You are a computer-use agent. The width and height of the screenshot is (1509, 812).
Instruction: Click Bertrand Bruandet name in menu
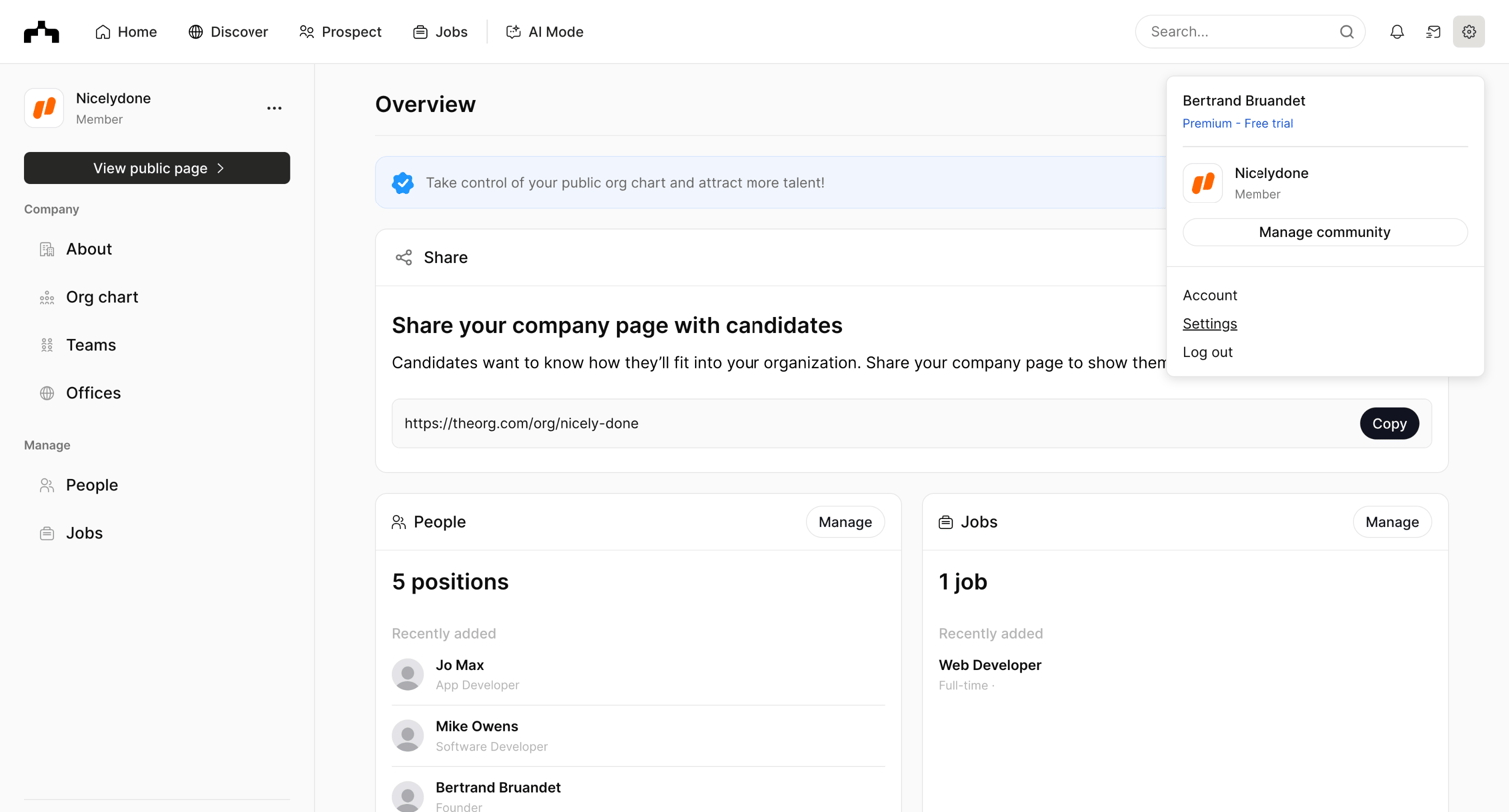coord(1244,101)
